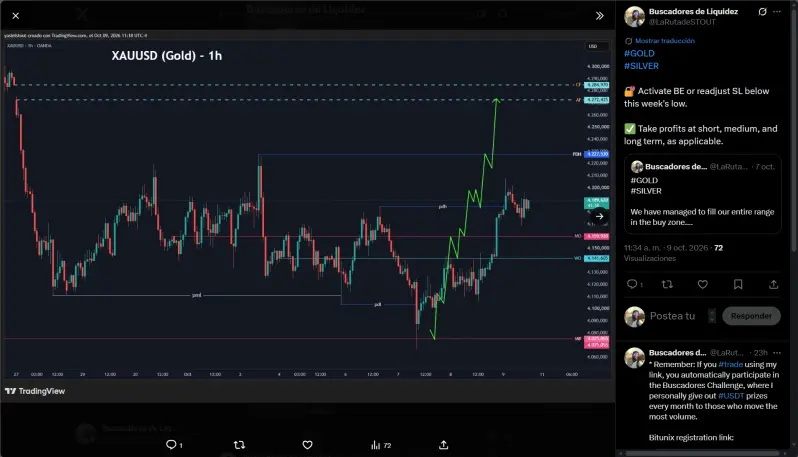The image size is (798, 457).
Task: Open the #USDT hashtag in reply
Action: tap(731, 395)
